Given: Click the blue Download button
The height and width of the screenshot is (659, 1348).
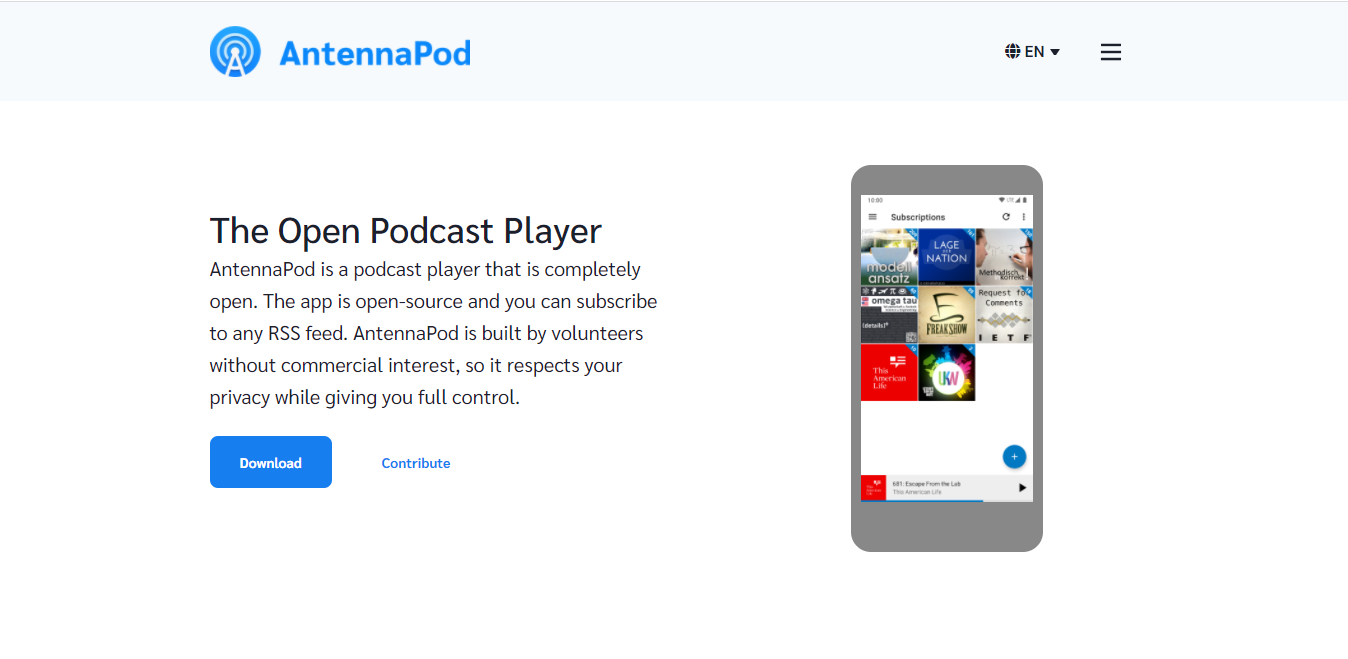Looking at the screenshot, I should click(x=271, y=462).
